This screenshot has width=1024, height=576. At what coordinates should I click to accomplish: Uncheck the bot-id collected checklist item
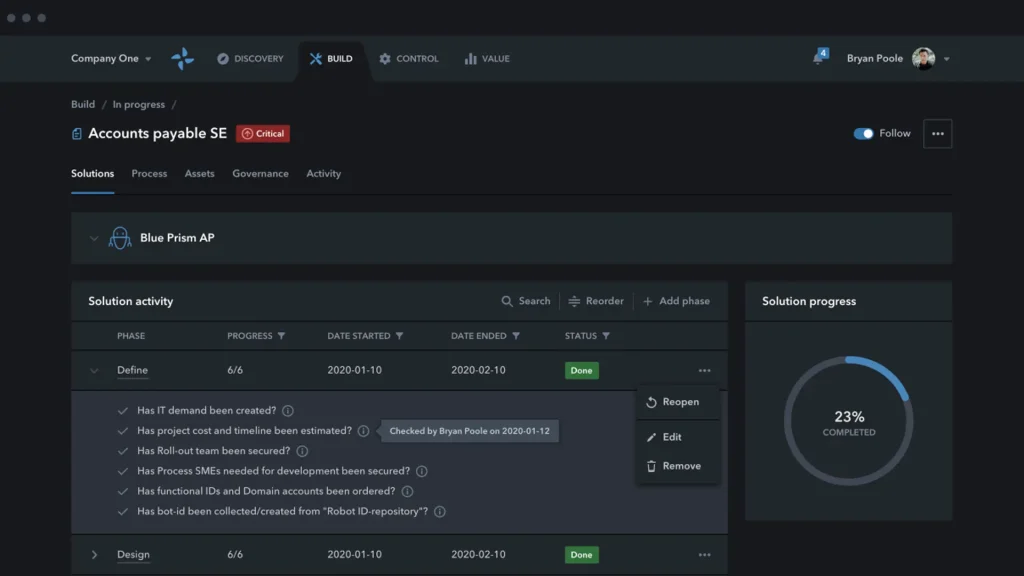point(122,511)
